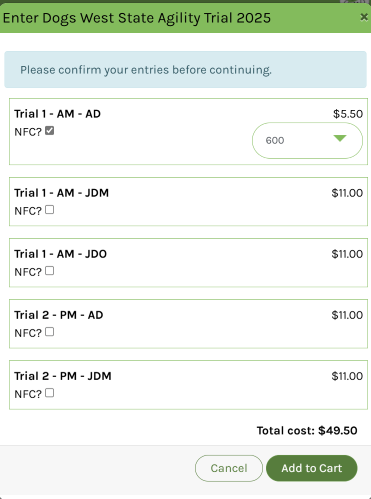Toggle NFC for Trial 2 PM JDM
The image size is (371, 499).
[49, 393]
